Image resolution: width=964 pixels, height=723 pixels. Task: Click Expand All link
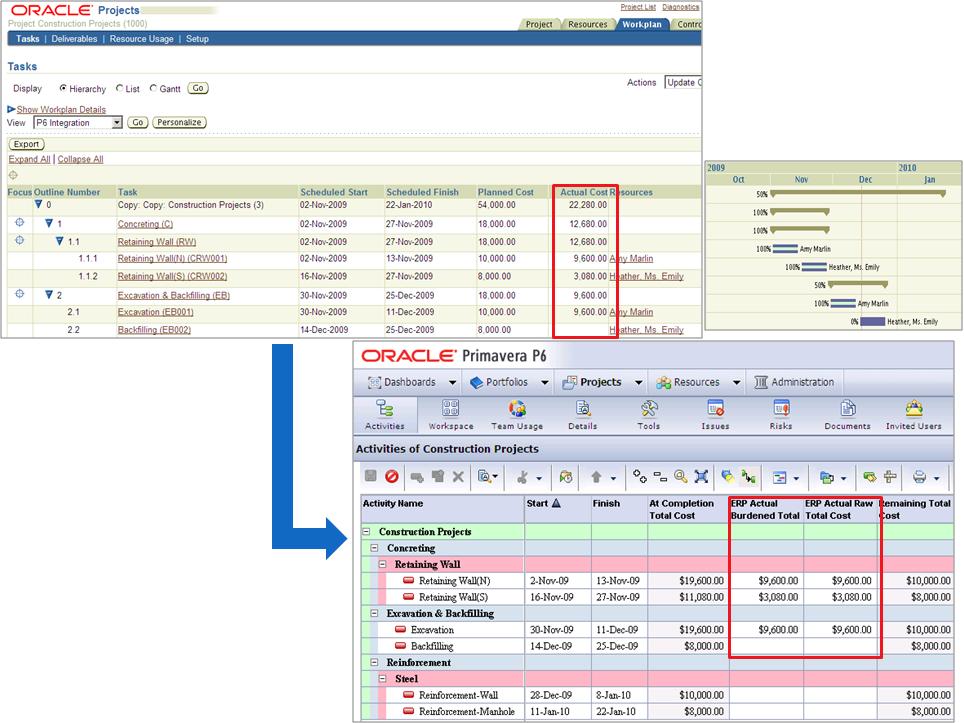(29, 159)
